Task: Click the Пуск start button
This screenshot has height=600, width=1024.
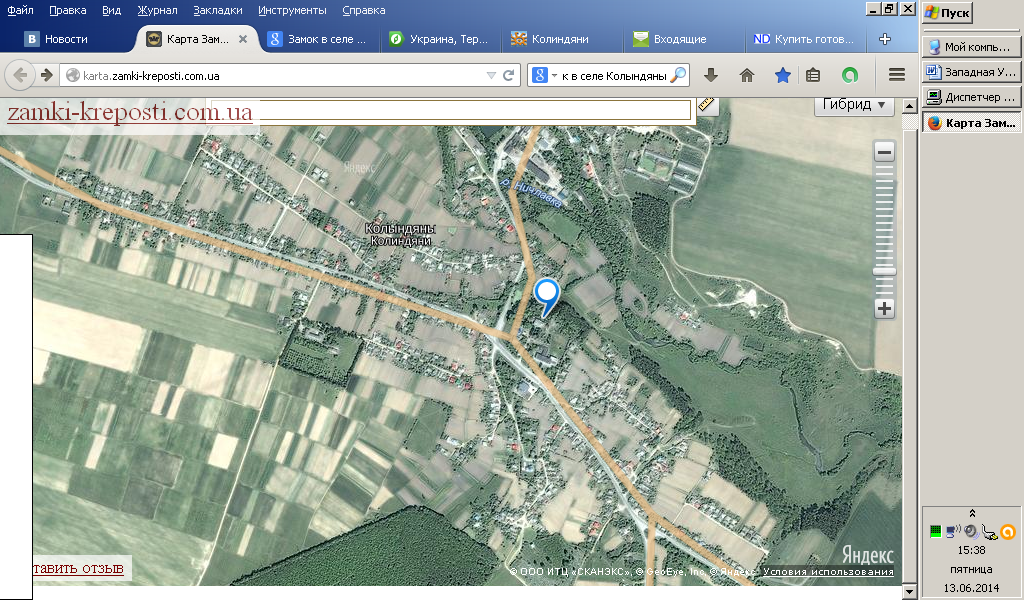Action: tap(947, 12)
